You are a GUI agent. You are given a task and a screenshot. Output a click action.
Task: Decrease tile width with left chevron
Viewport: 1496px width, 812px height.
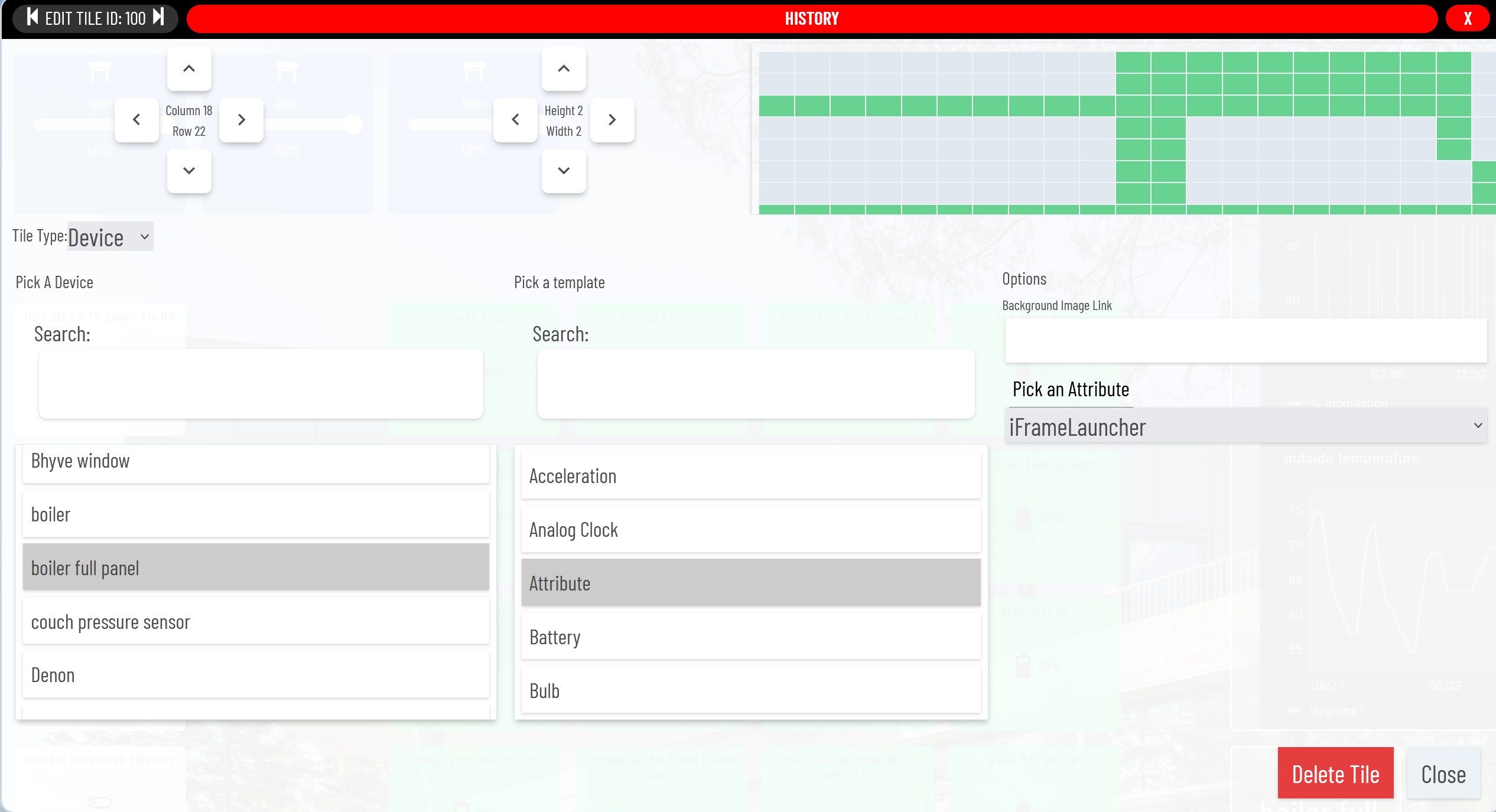tap(515, 120)
